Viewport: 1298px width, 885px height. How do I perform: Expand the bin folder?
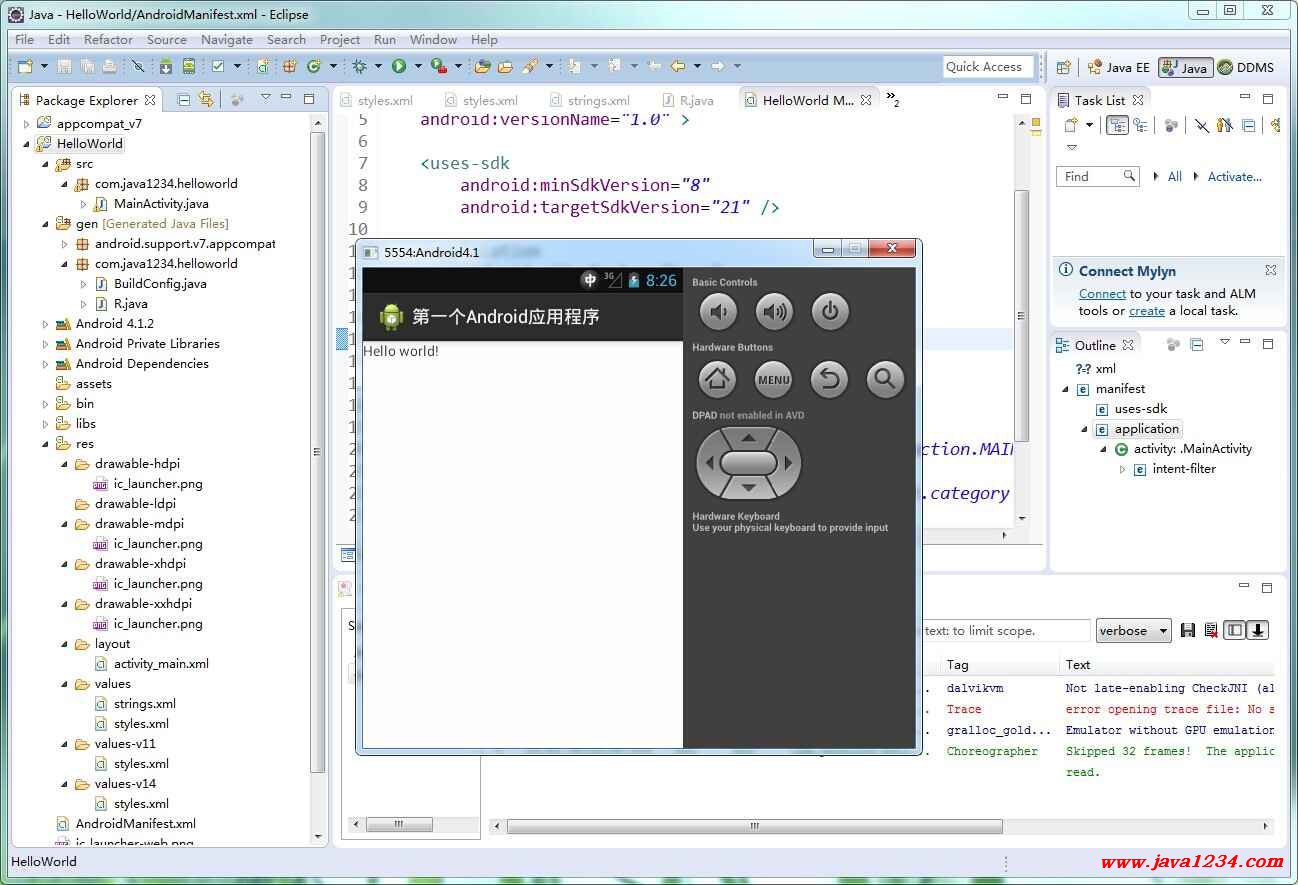[46, 404]
